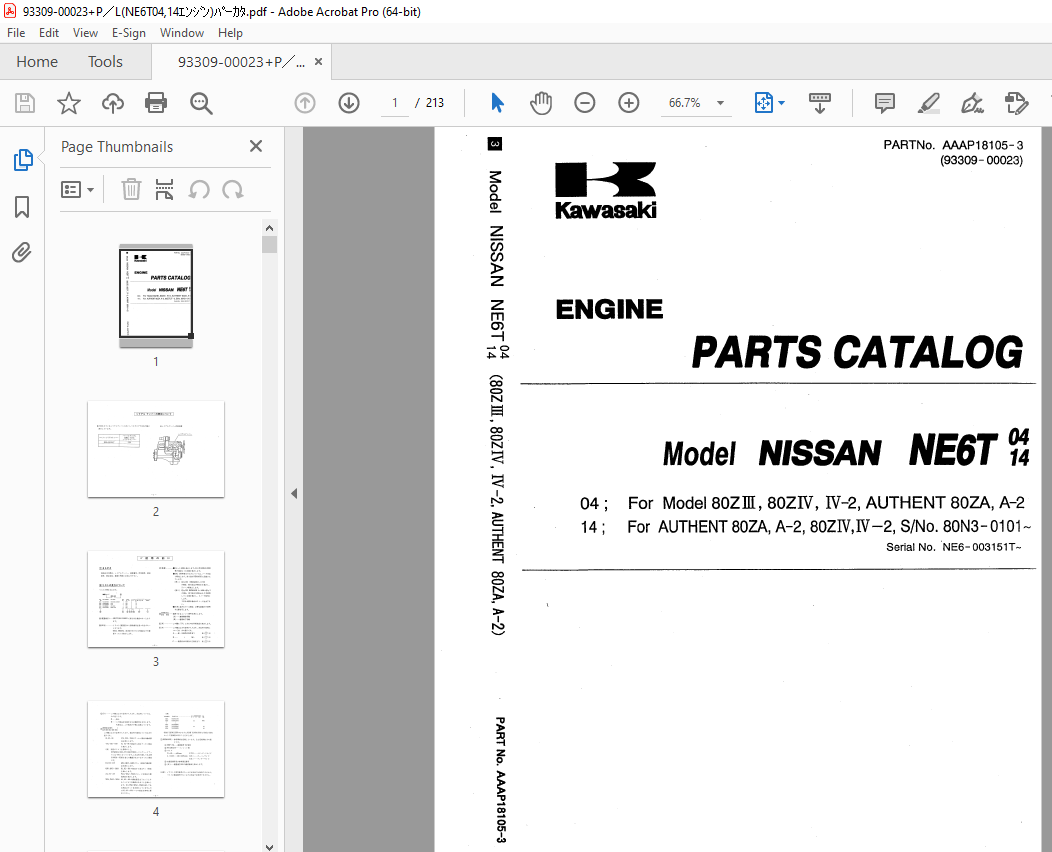The image size is (1052, 852).
Task: Select the 93309-00023+P document tab
Action: [241, 62]
